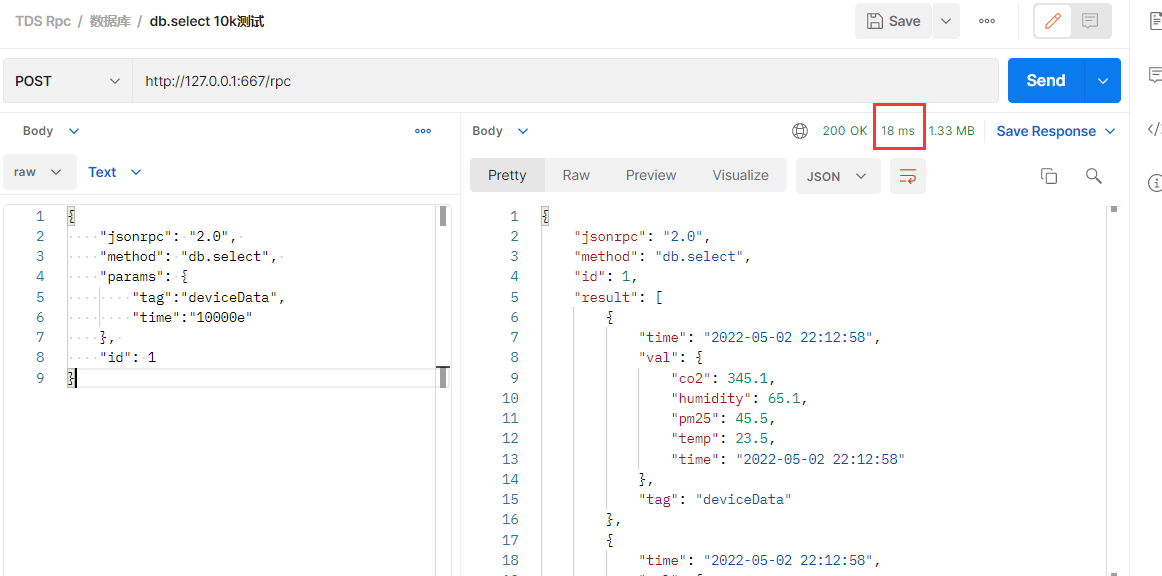Copy the response with the copy icon

click(x=1048, y=176)
